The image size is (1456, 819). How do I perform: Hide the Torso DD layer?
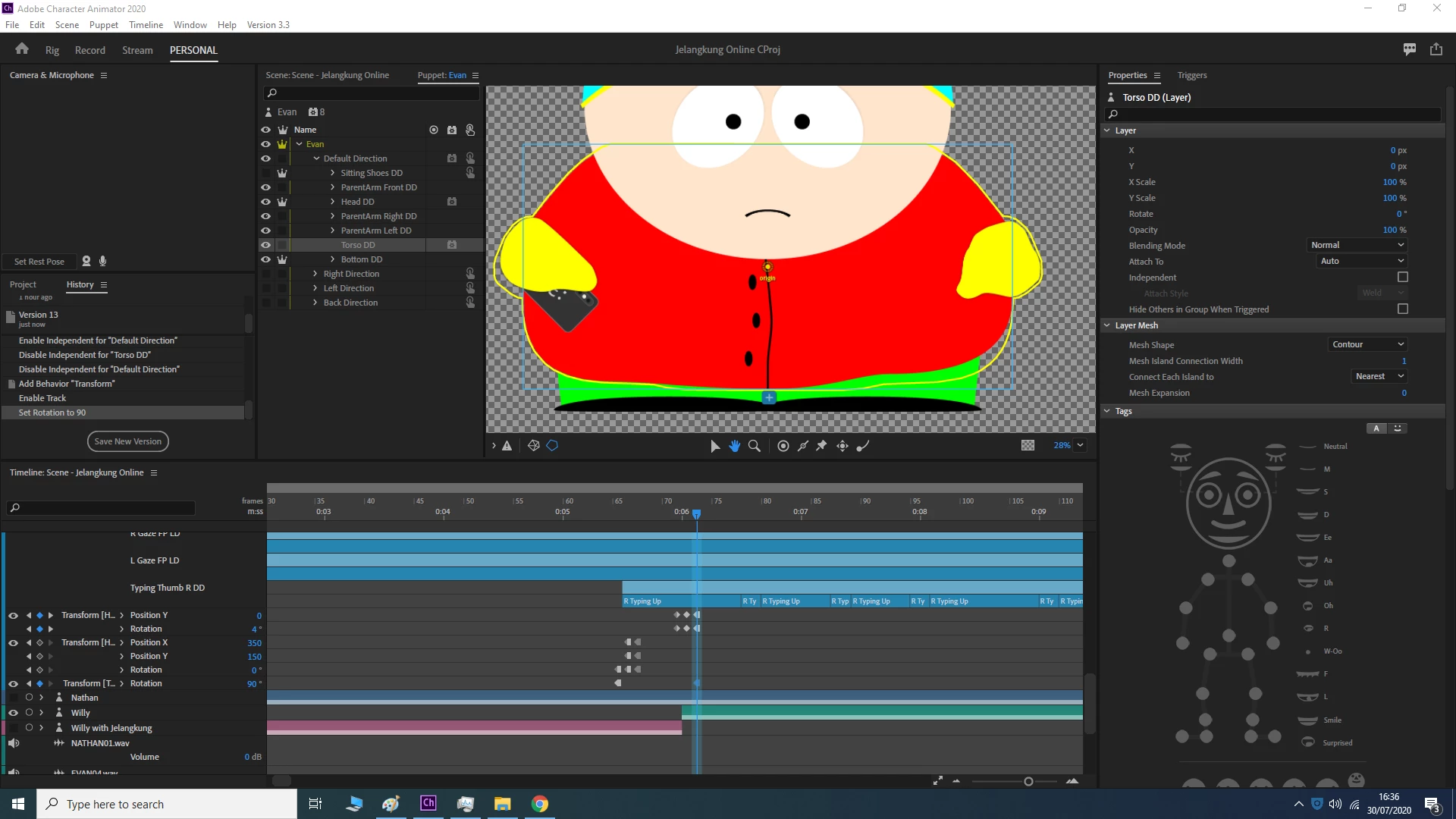click(x=265, y=245)
